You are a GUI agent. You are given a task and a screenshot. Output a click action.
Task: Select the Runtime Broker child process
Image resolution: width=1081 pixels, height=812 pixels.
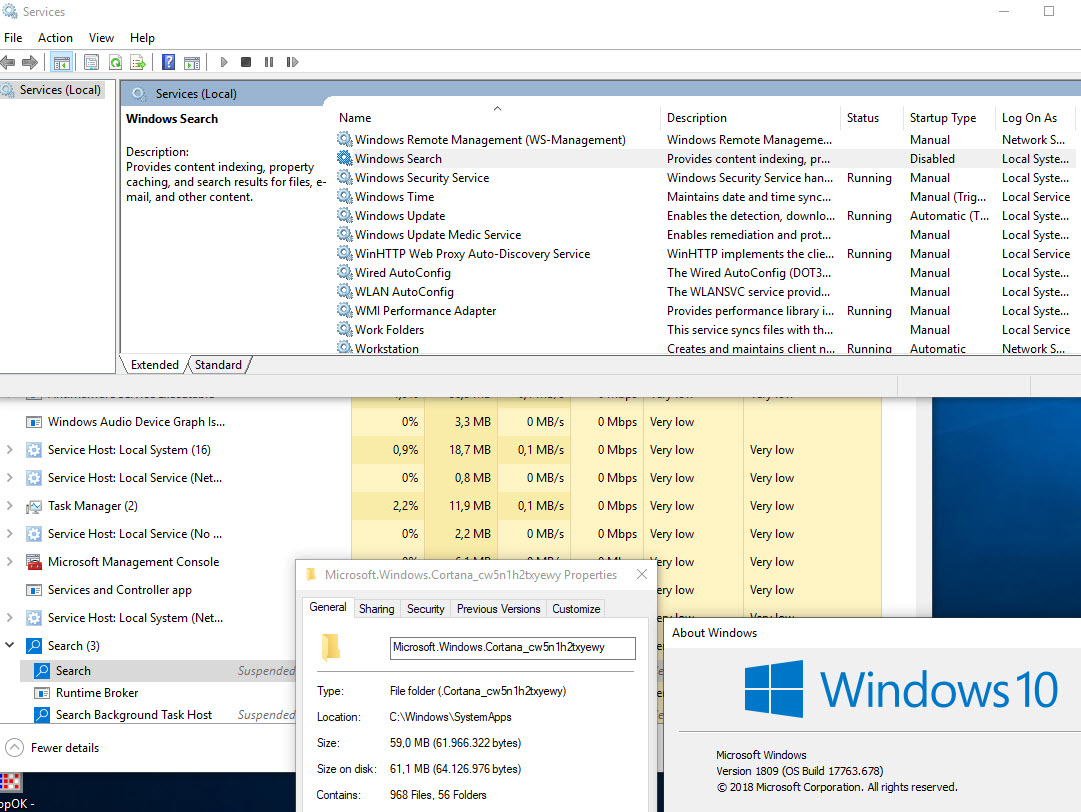click(97, 693)
